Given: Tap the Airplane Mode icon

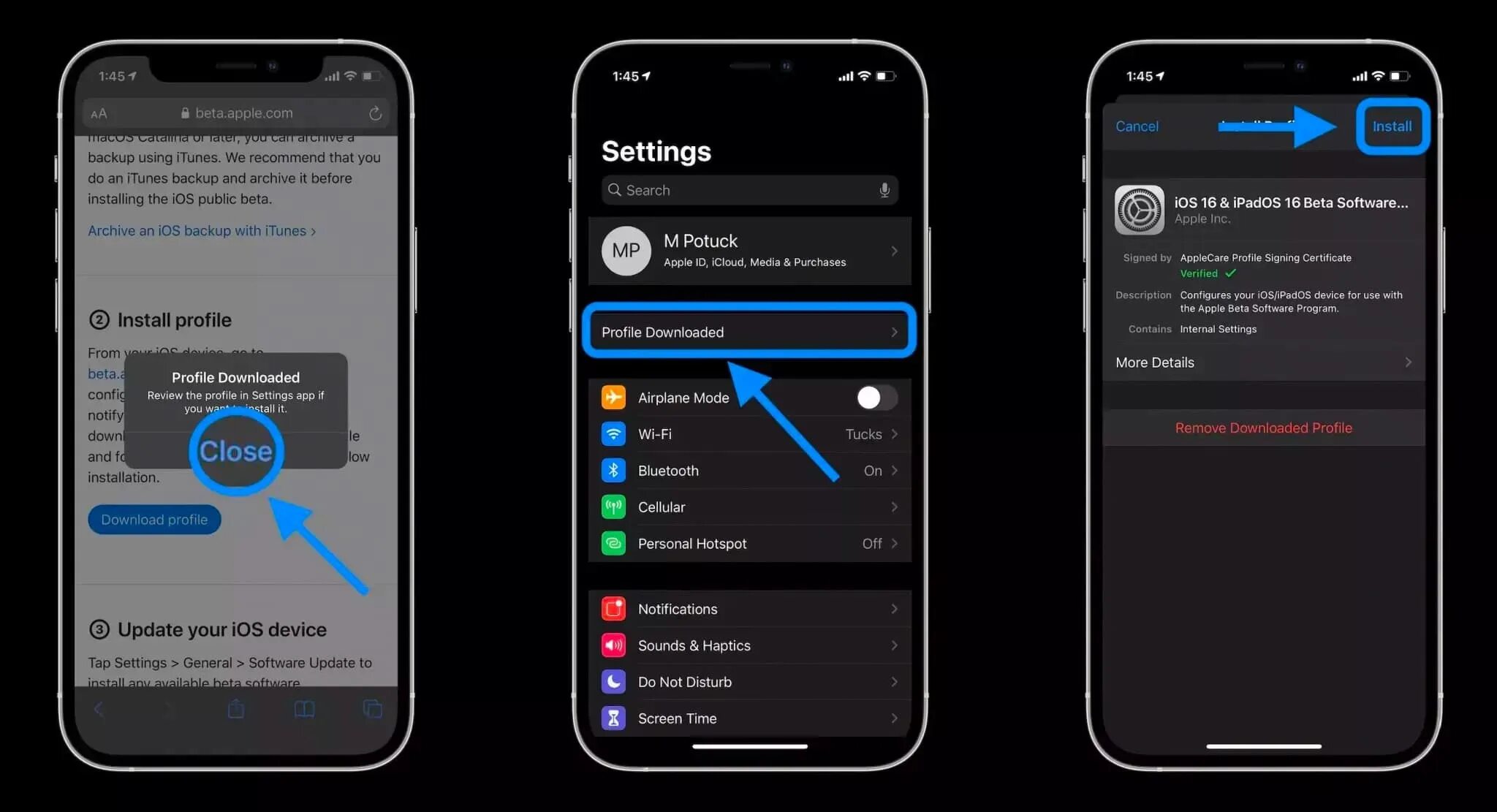Looking at the screenshot, I should coord(614,397).
